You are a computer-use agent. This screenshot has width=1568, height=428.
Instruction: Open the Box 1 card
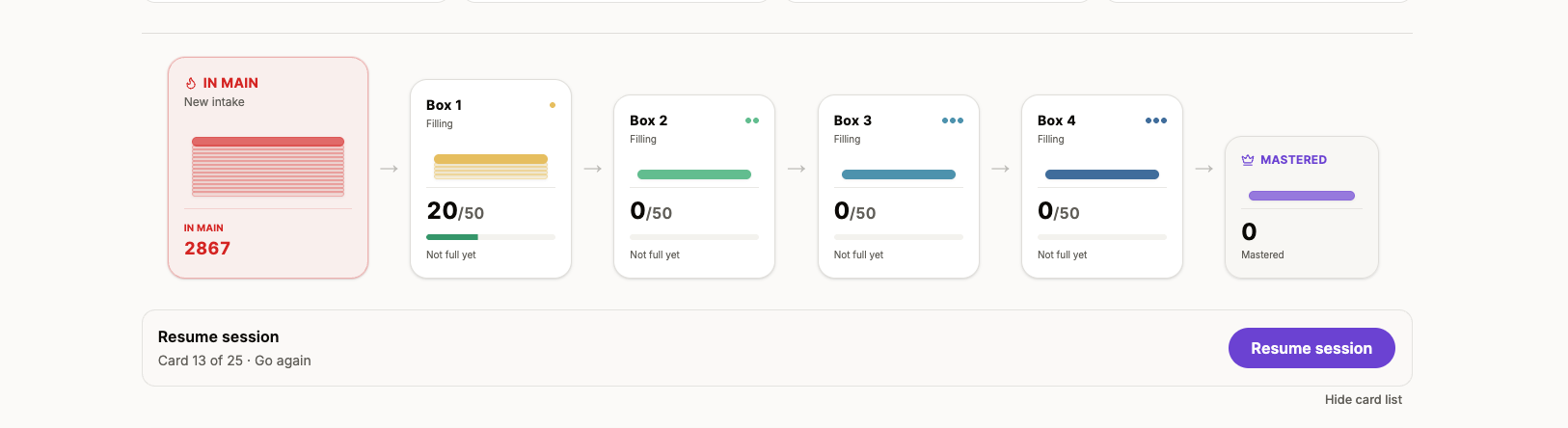[x=491, y=179]
